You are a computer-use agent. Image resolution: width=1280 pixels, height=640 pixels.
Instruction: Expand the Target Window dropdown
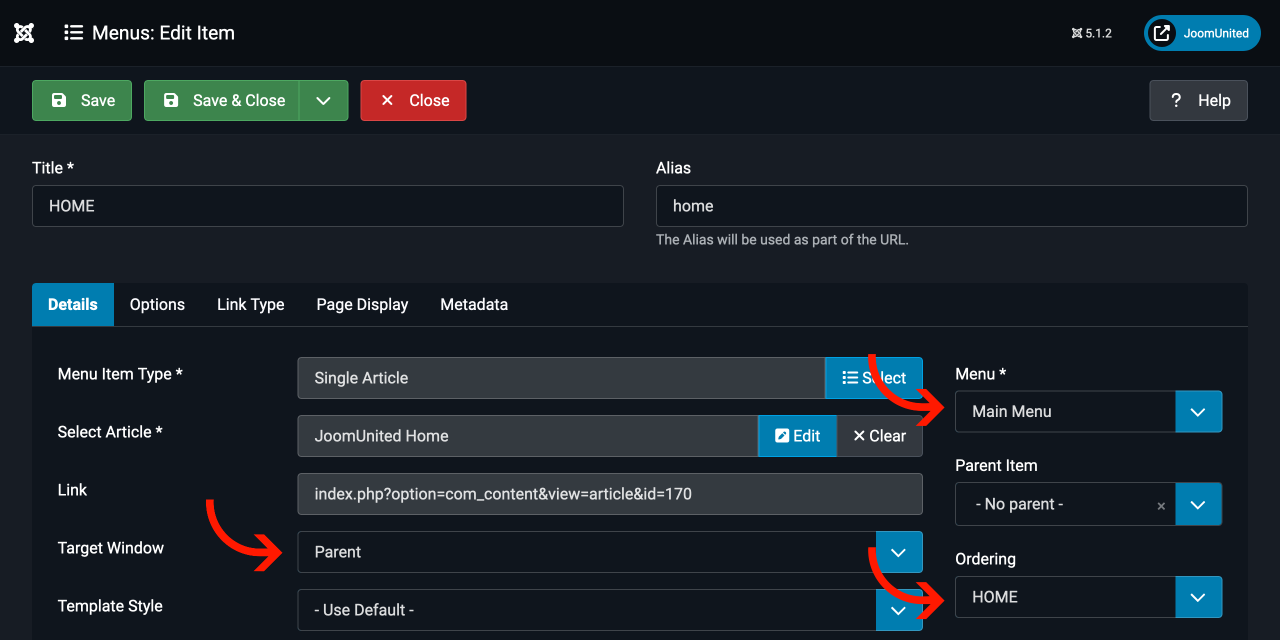898,552
